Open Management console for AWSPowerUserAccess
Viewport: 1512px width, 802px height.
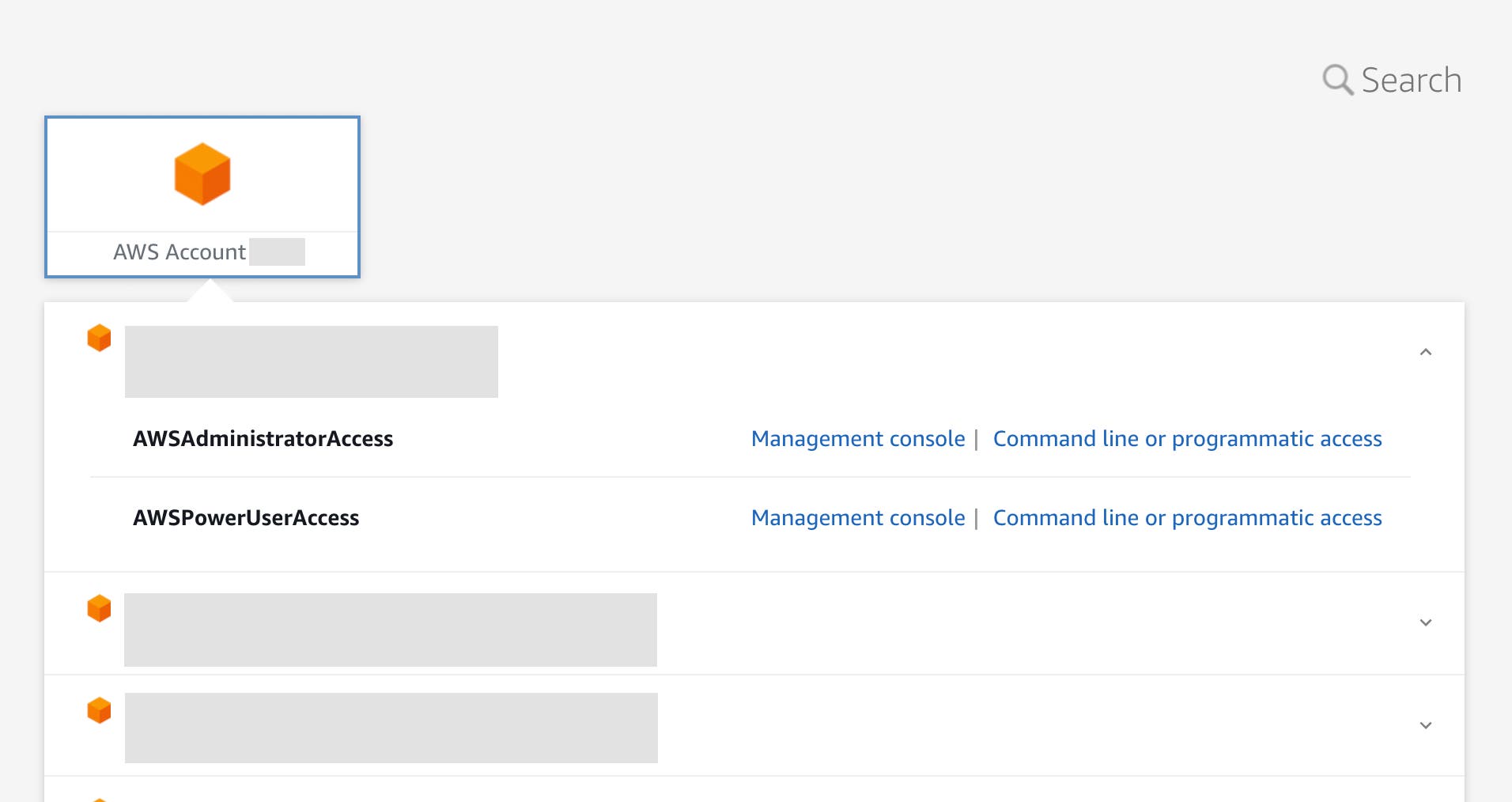point(858,518)
